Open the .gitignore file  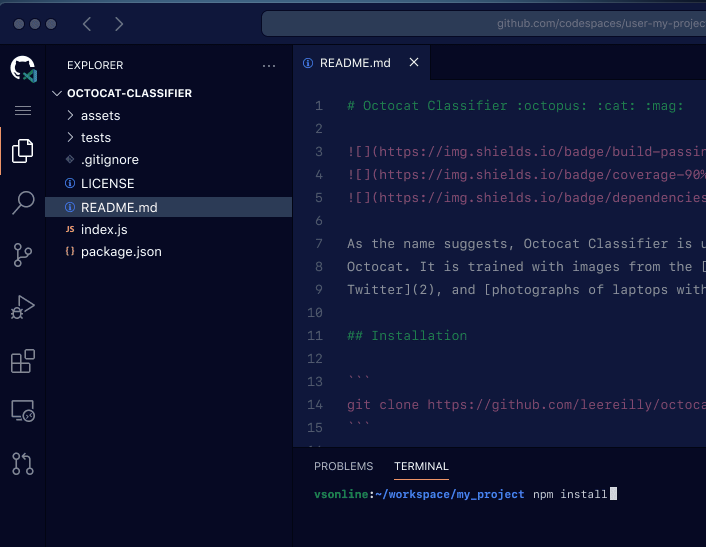[168, 160]
